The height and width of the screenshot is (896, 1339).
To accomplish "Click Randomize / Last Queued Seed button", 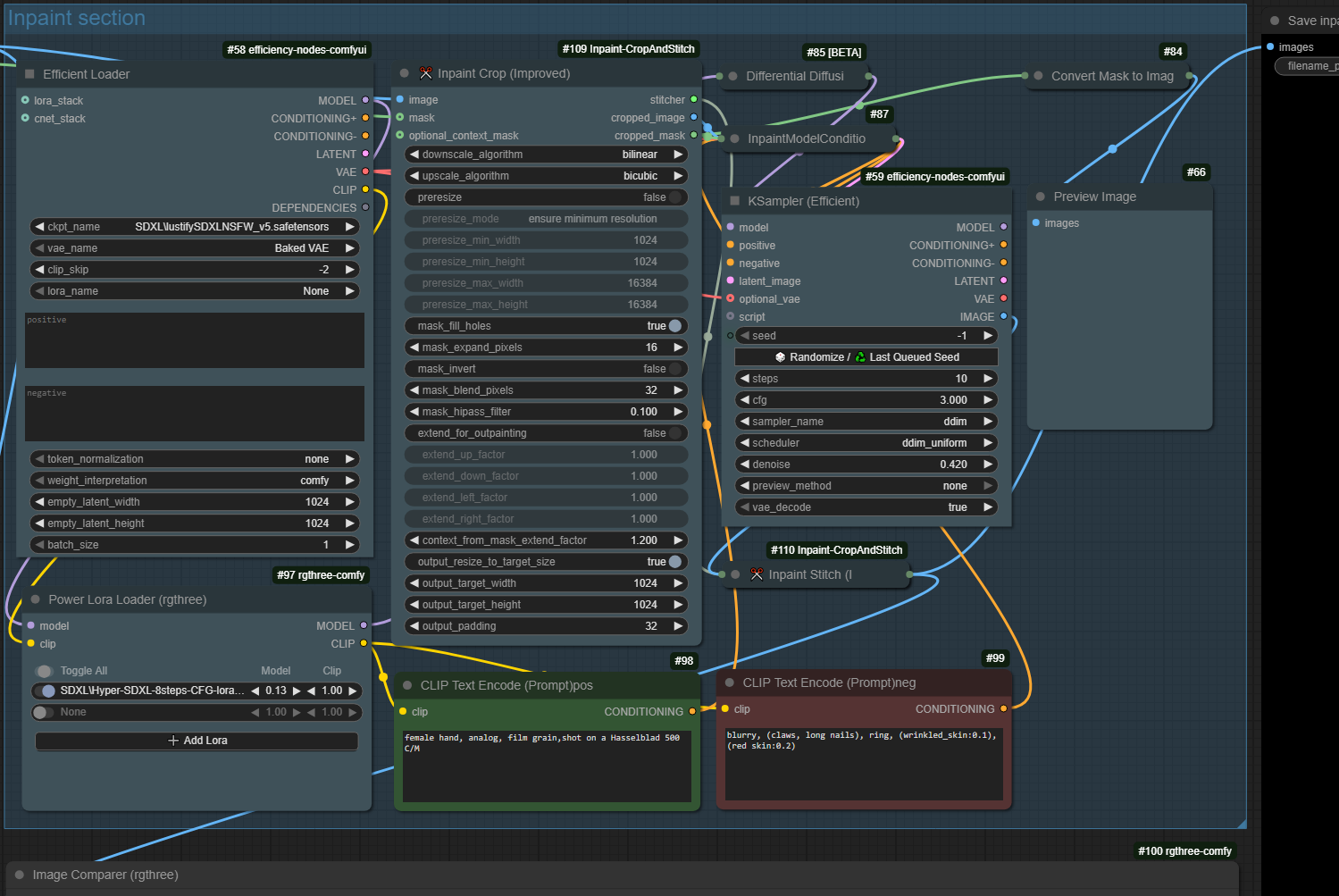I will tap(866, 357).
